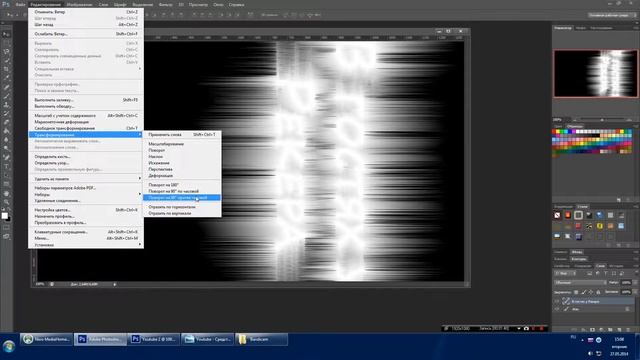Click the Create new group icon
This screenshot has height=360, width=640.
coord(610,329)
